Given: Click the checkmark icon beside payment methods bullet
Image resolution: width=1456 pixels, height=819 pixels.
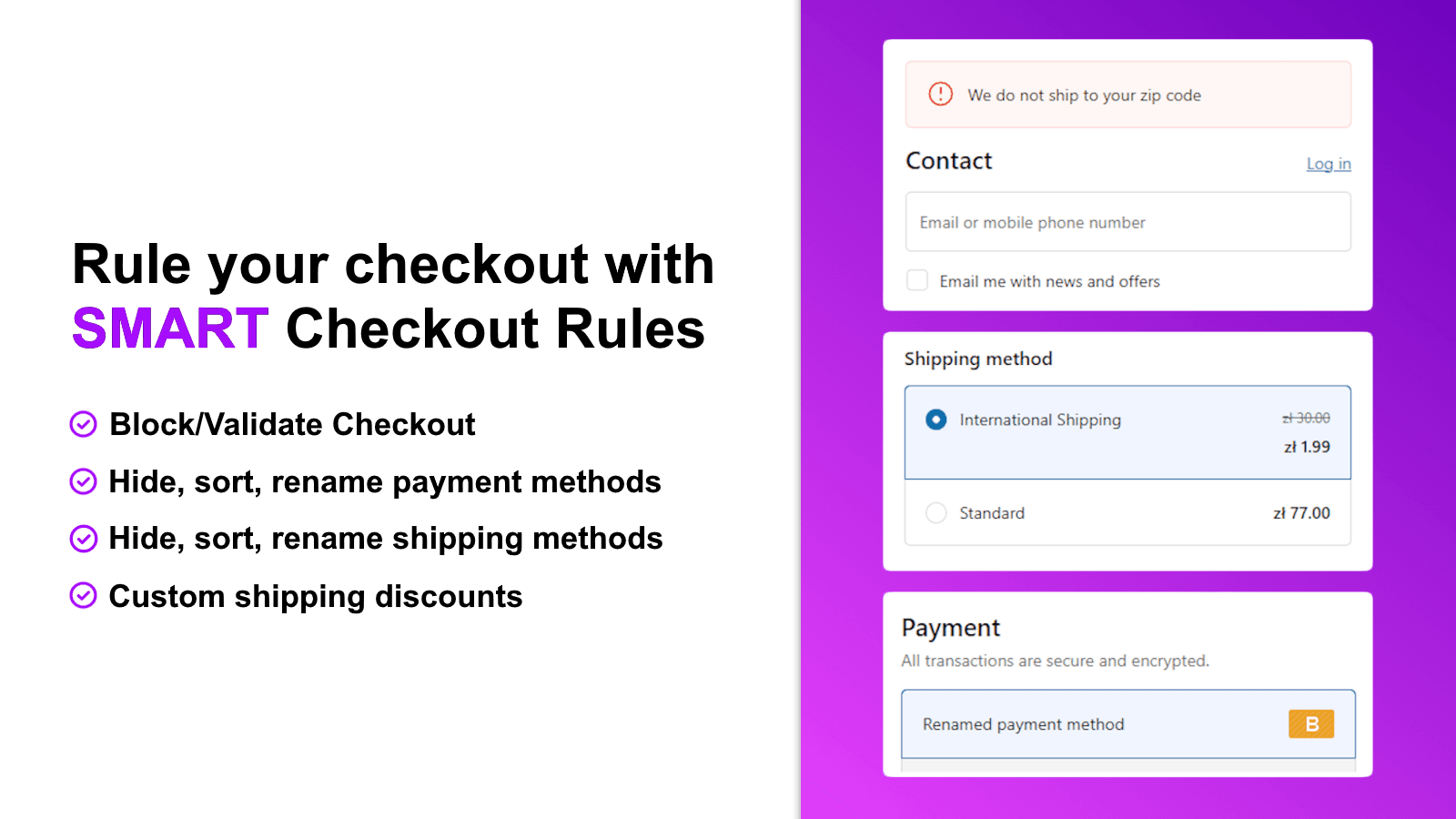Looking at the screenshot, I should click(83, 481).
